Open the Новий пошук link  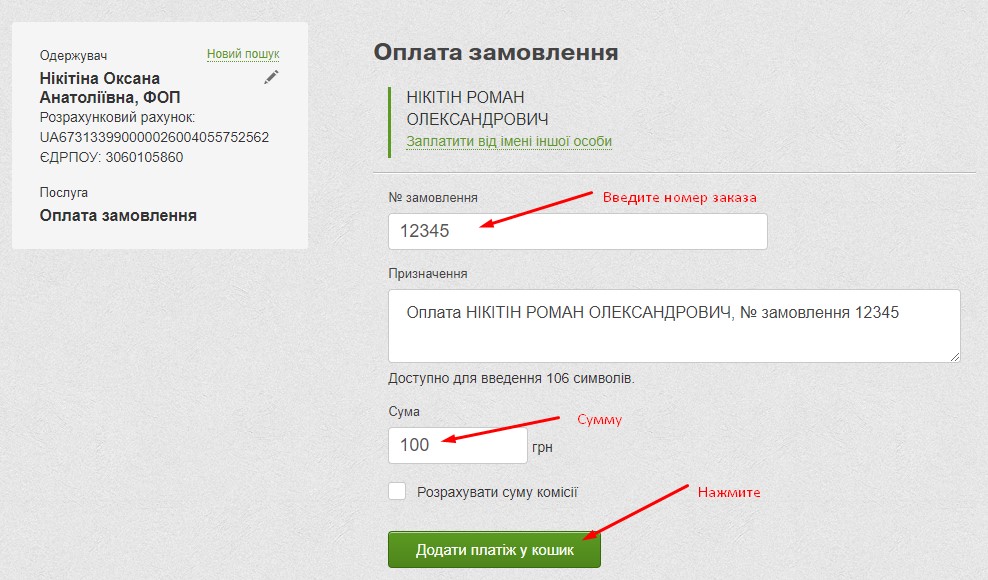[243, 54]
